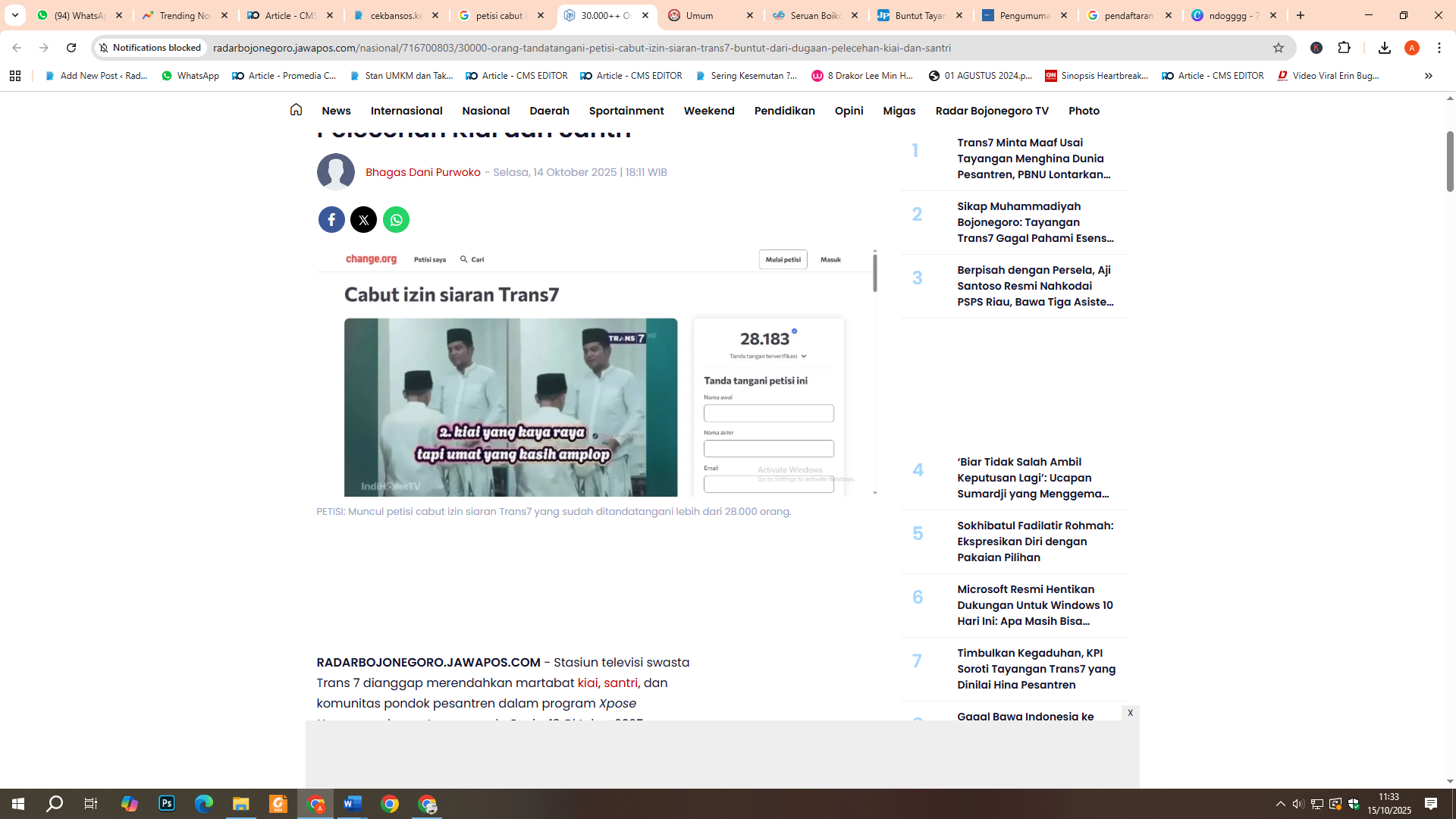This screenshot has height=819, width=1456.
Task: Open 'Add New Post' bookmark
Action: click(96, 76)
